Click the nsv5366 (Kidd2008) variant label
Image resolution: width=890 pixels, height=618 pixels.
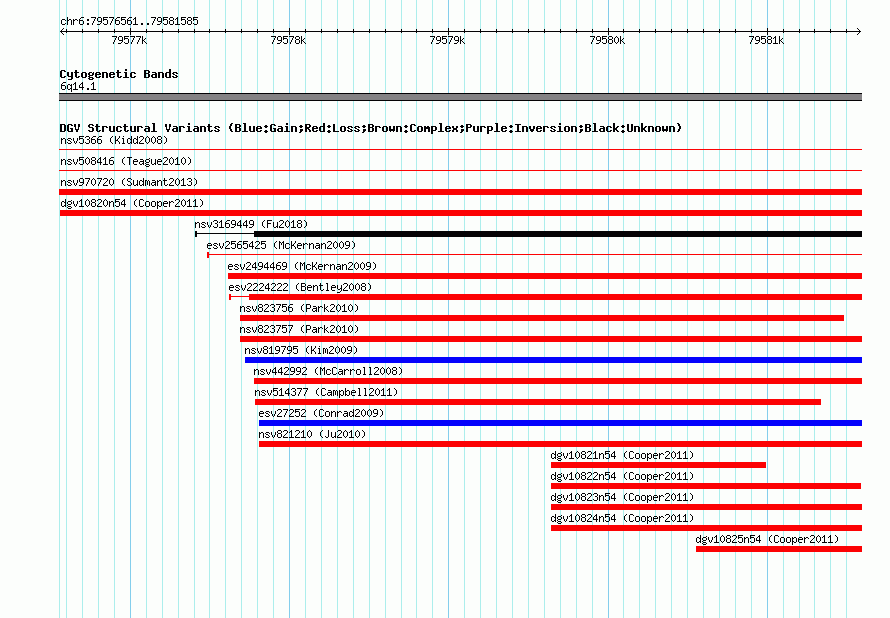[x=114, y=140]
